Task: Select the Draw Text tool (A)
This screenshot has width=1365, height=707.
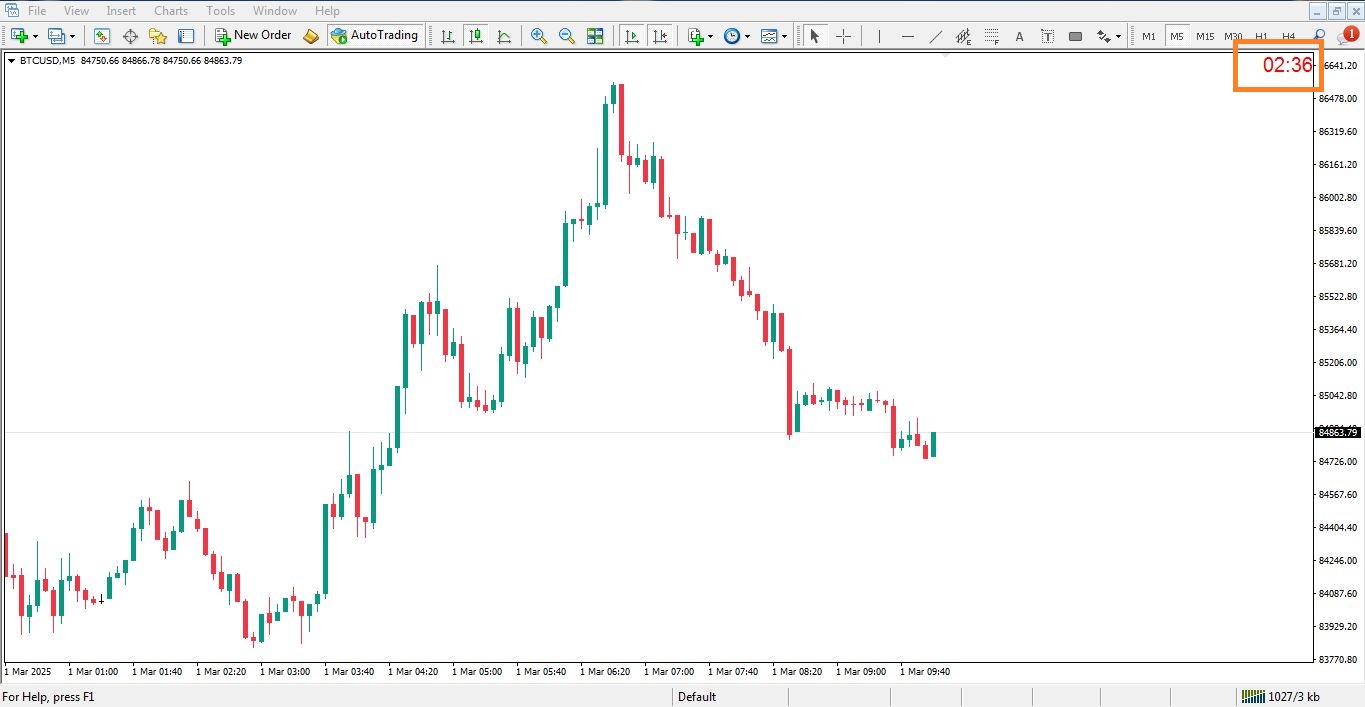Action: coord(1019,36)
